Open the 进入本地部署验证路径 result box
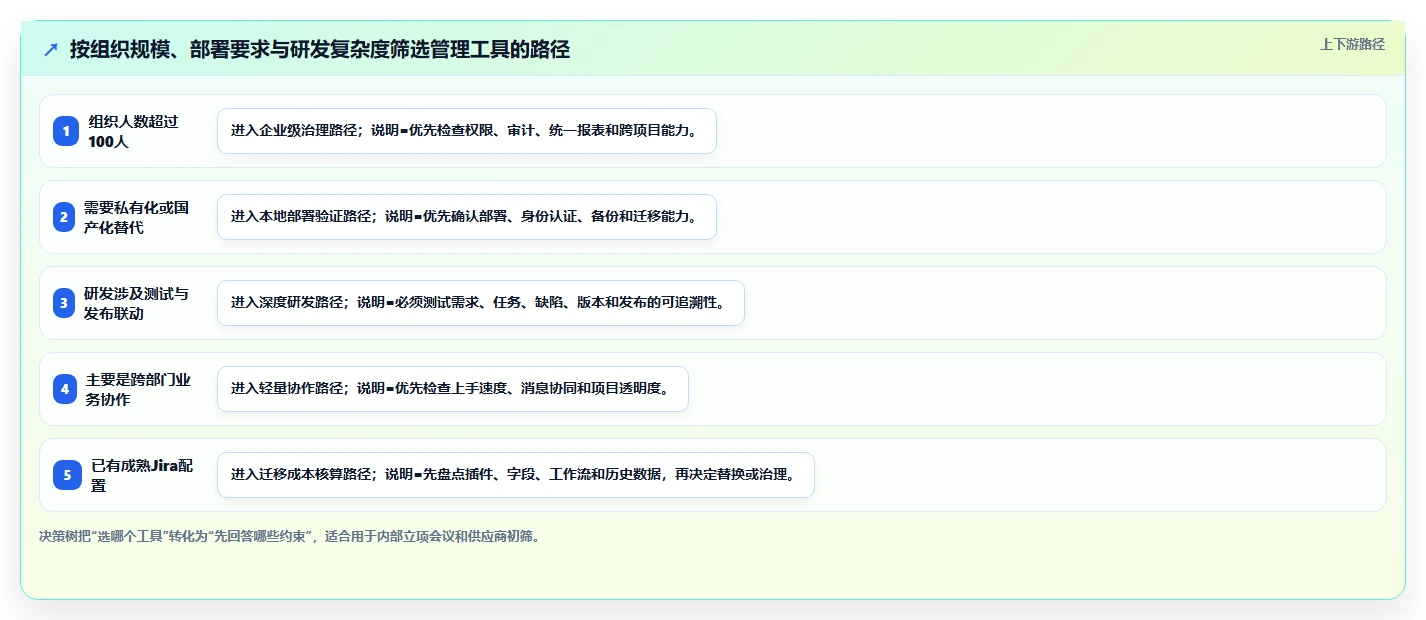The image size is (1426, 620). coord(467,217)
